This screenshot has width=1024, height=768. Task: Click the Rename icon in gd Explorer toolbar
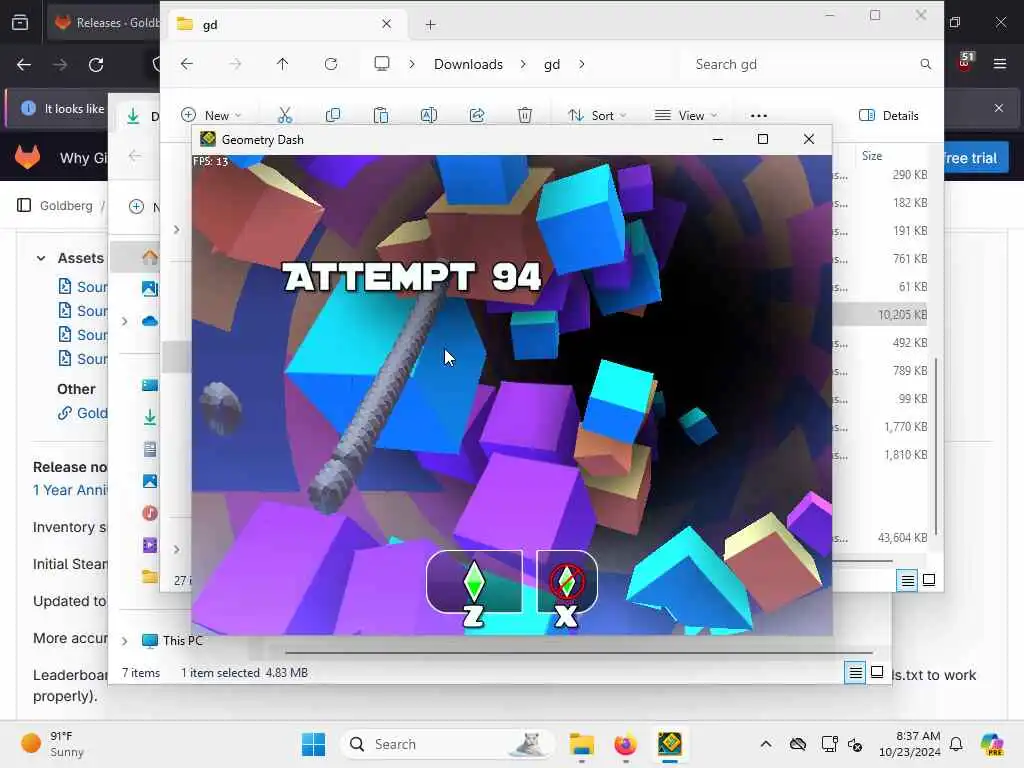[x=428, y=116]
